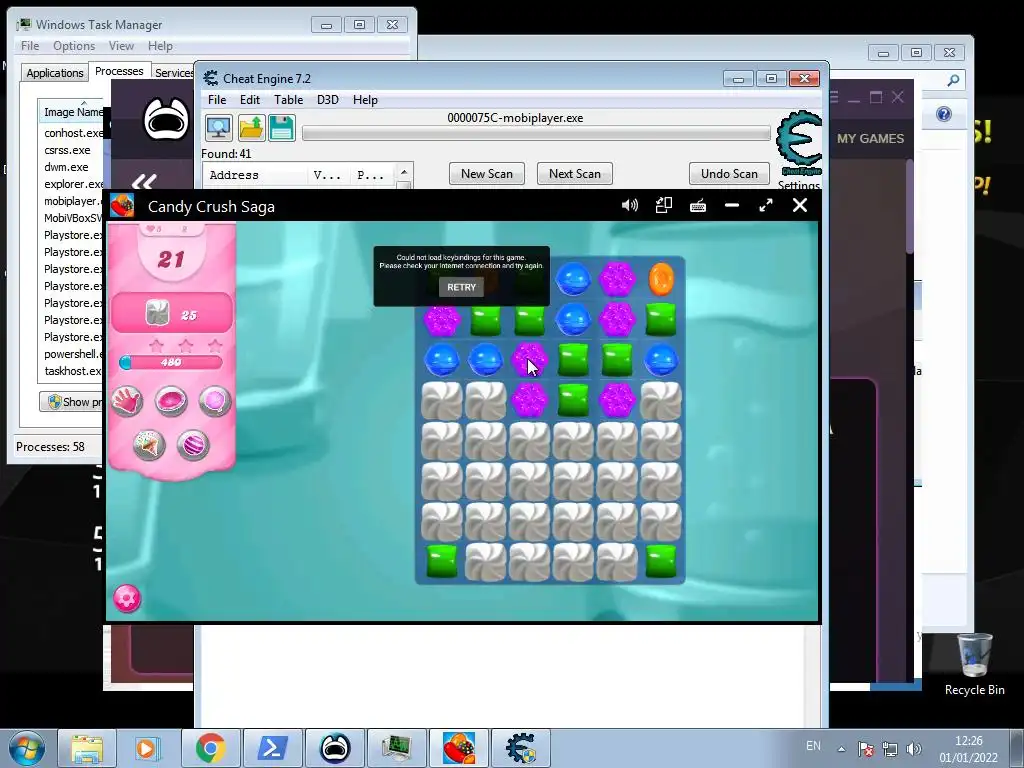
Task: Click Cheat Engine save floppy icon
Action: point(281,127)
